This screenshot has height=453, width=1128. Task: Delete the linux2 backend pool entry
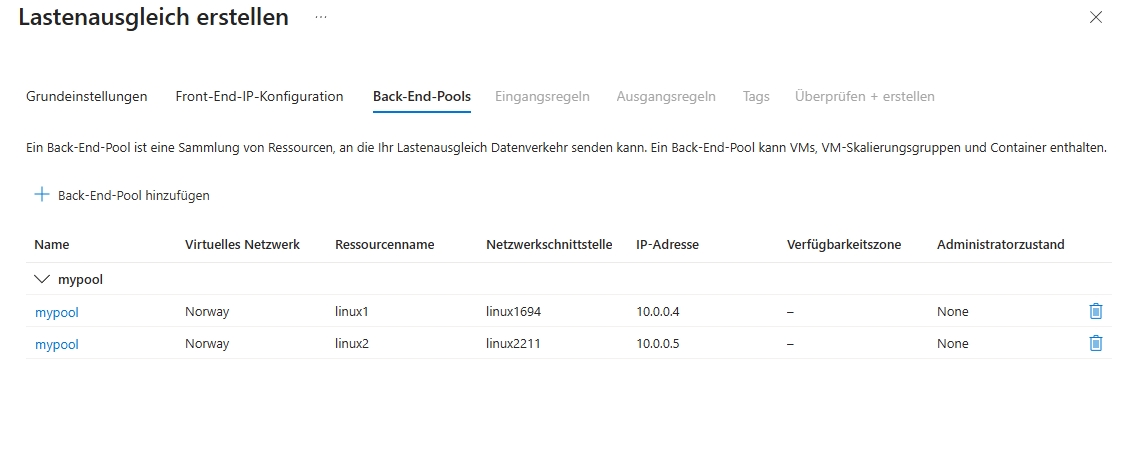pyautogui.click(x=1095, y=344)
